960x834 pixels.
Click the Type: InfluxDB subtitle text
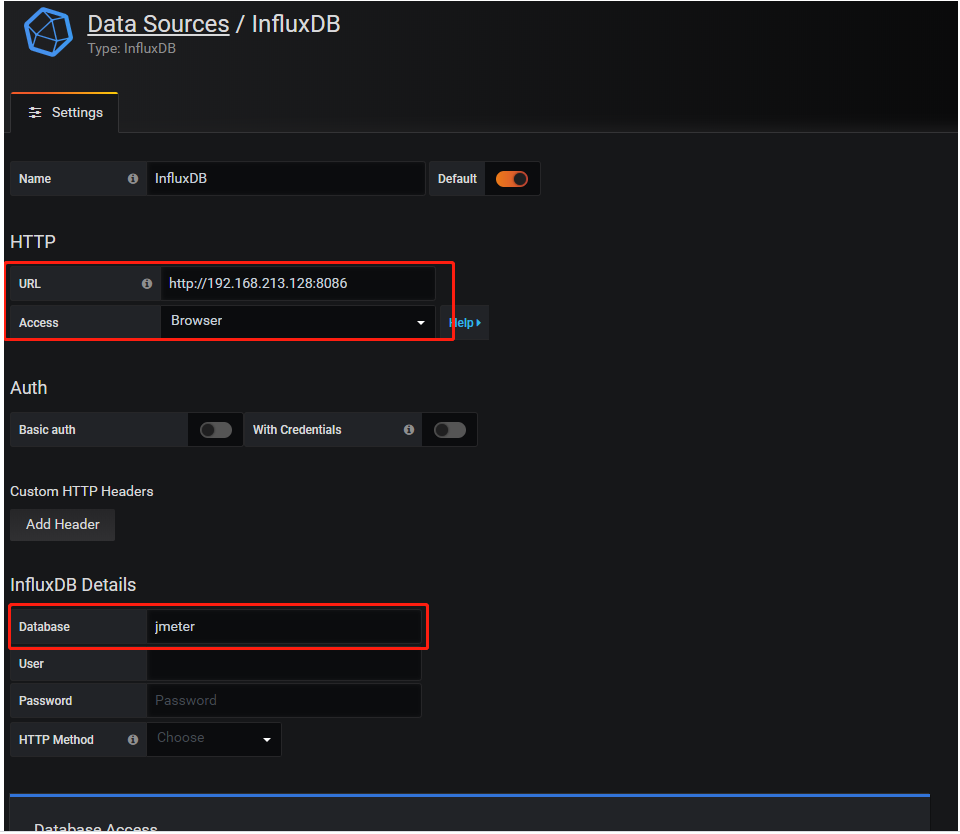coord(132,48)
